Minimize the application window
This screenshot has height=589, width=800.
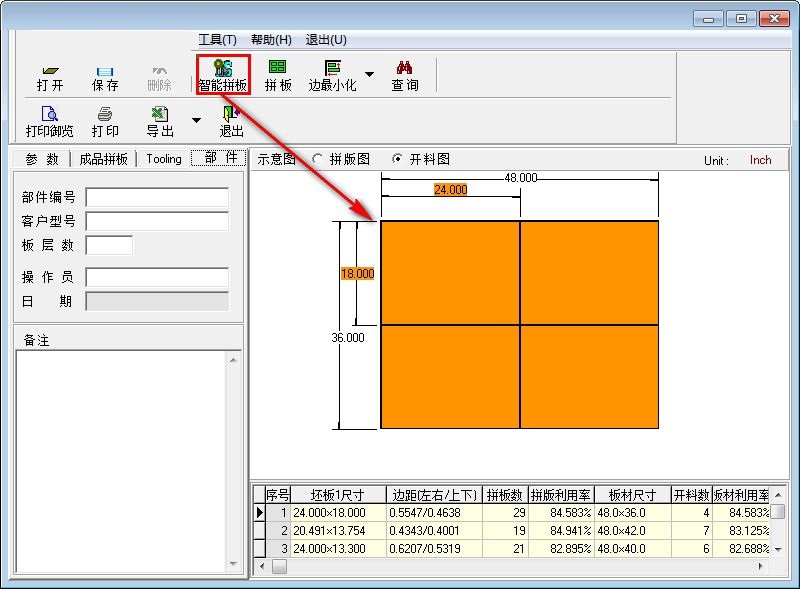pos(708,19)
